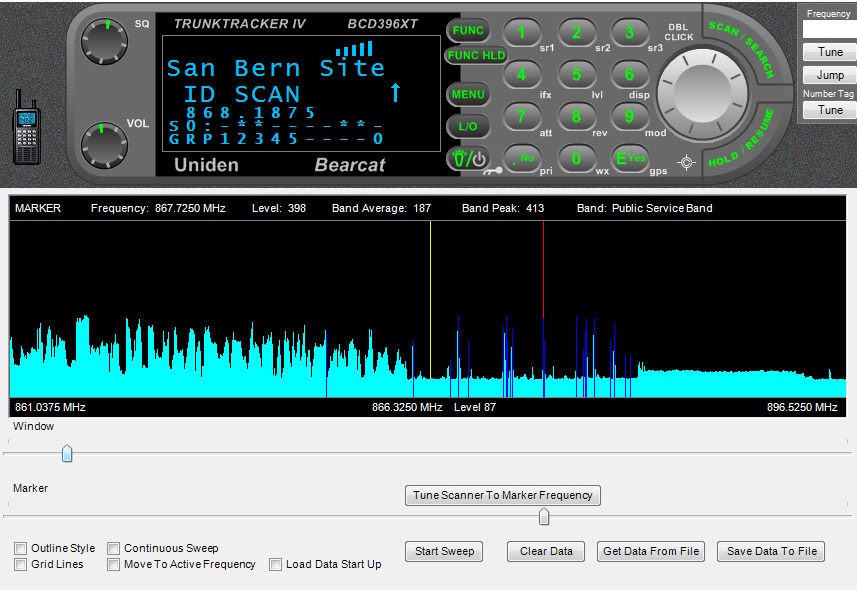Enable the Grid Lines checkbox
Viewport: 857px width, 591px height.
point(21,564)
